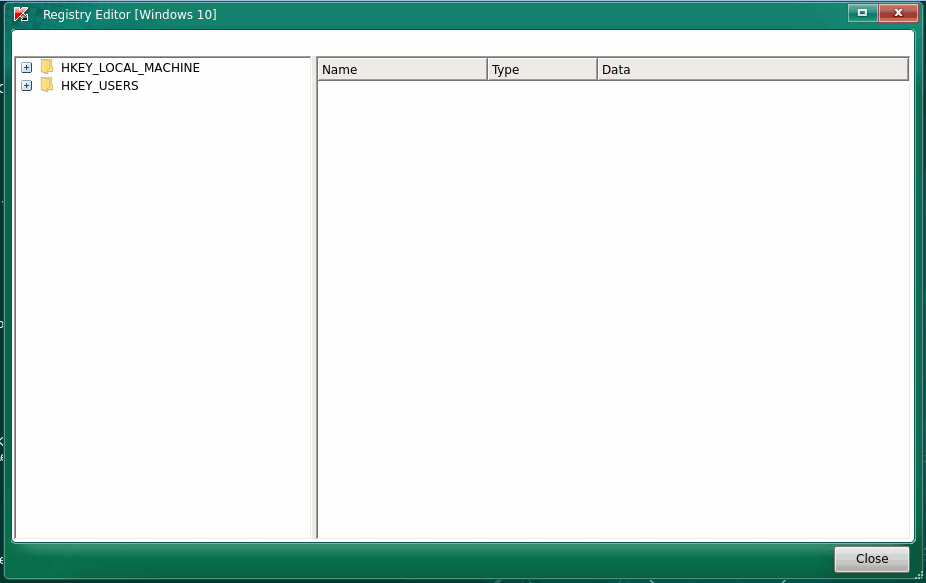Sort by the Type column header
The image size is (926, 583).
542,69
